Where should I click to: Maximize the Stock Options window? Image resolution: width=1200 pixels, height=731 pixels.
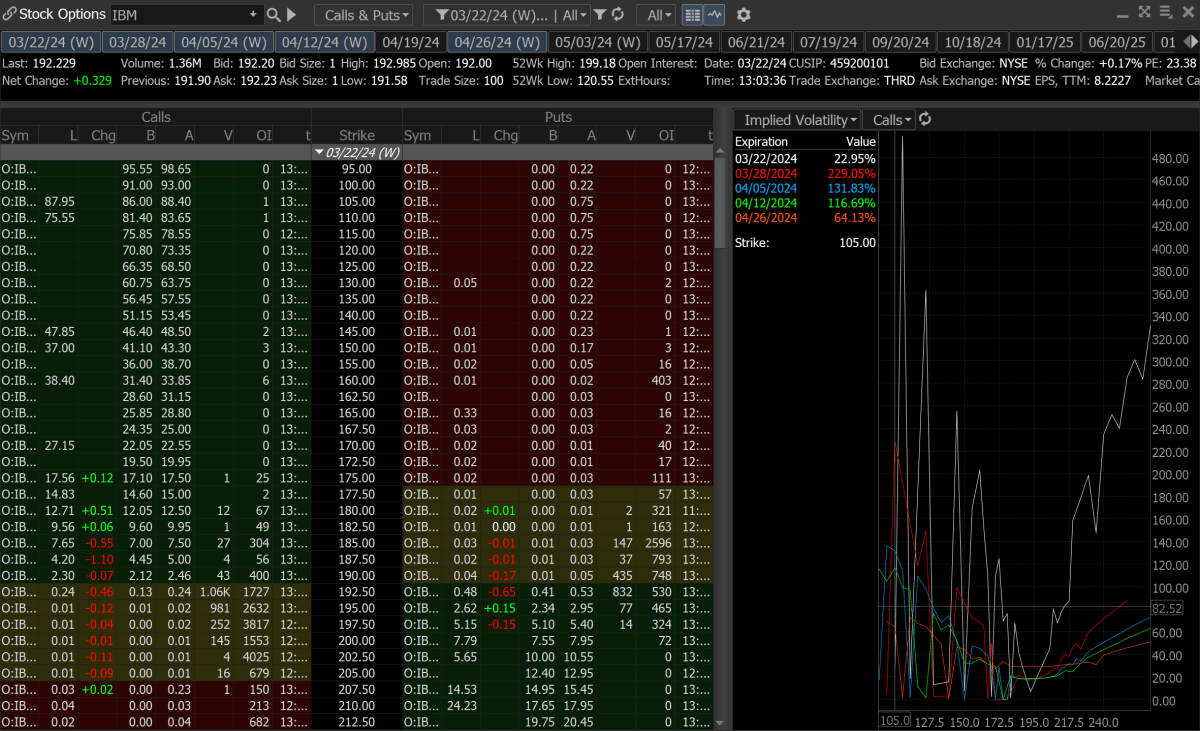click(x=1145, y=12)
